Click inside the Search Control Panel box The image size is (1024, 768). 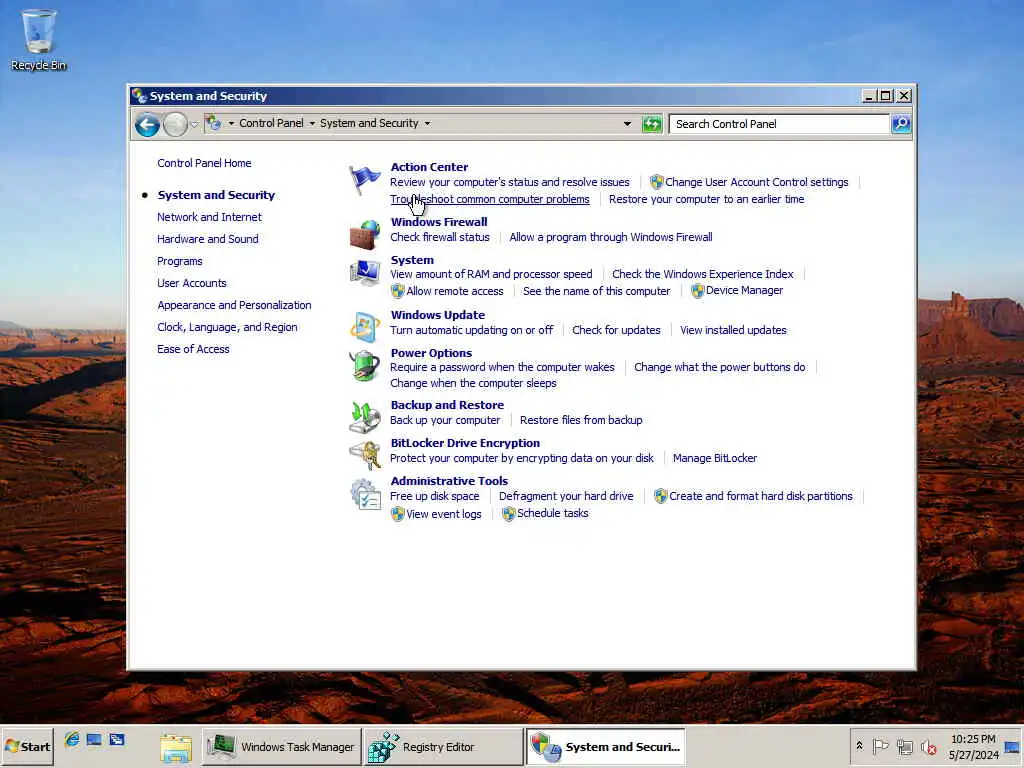pos(779,124)
